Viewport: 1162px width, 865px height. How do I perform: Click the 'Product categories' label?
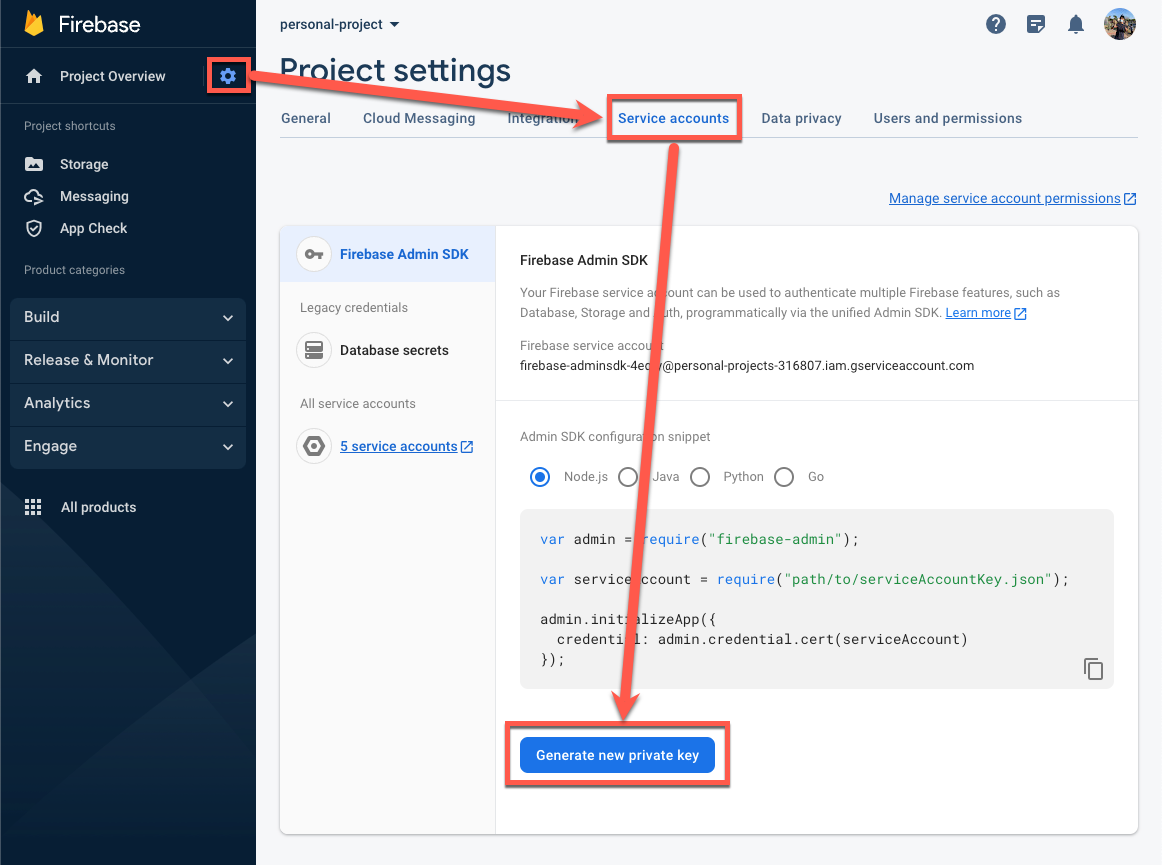click(x=74, y=270)
